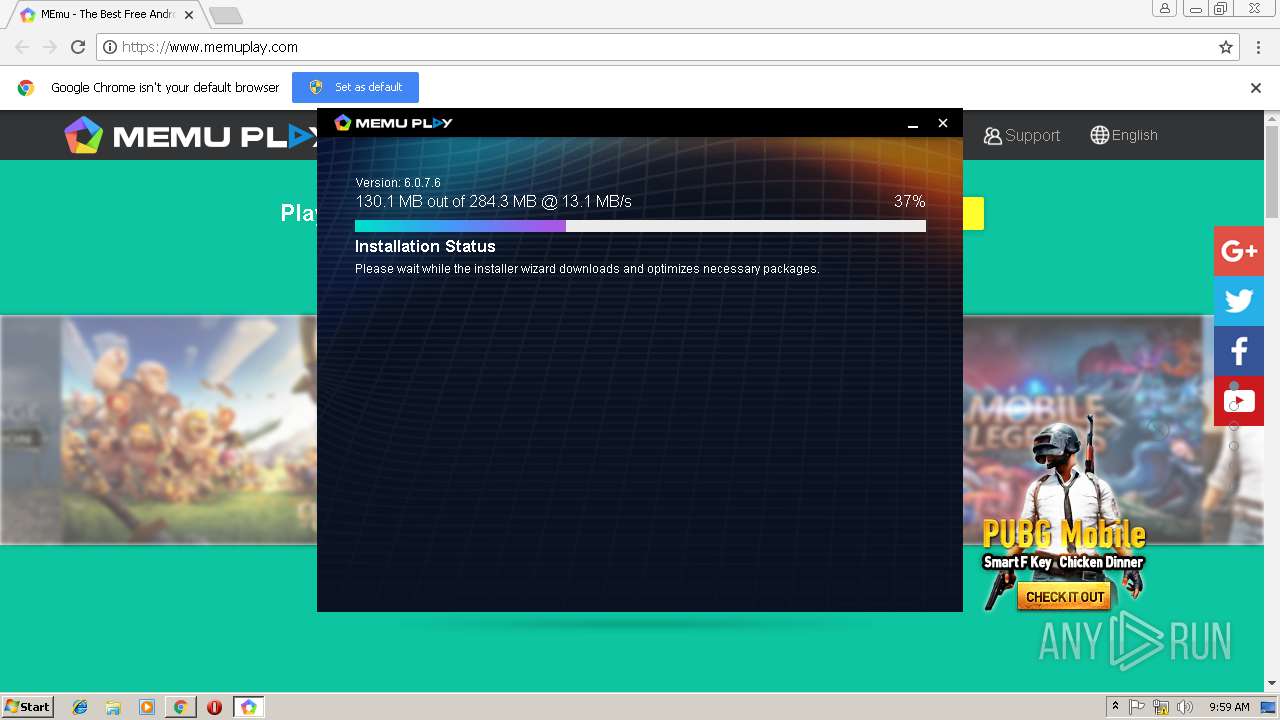Open Windows Explorer from the taskbar
Screen dimensions: 1280x720
(x=113, y=707)
